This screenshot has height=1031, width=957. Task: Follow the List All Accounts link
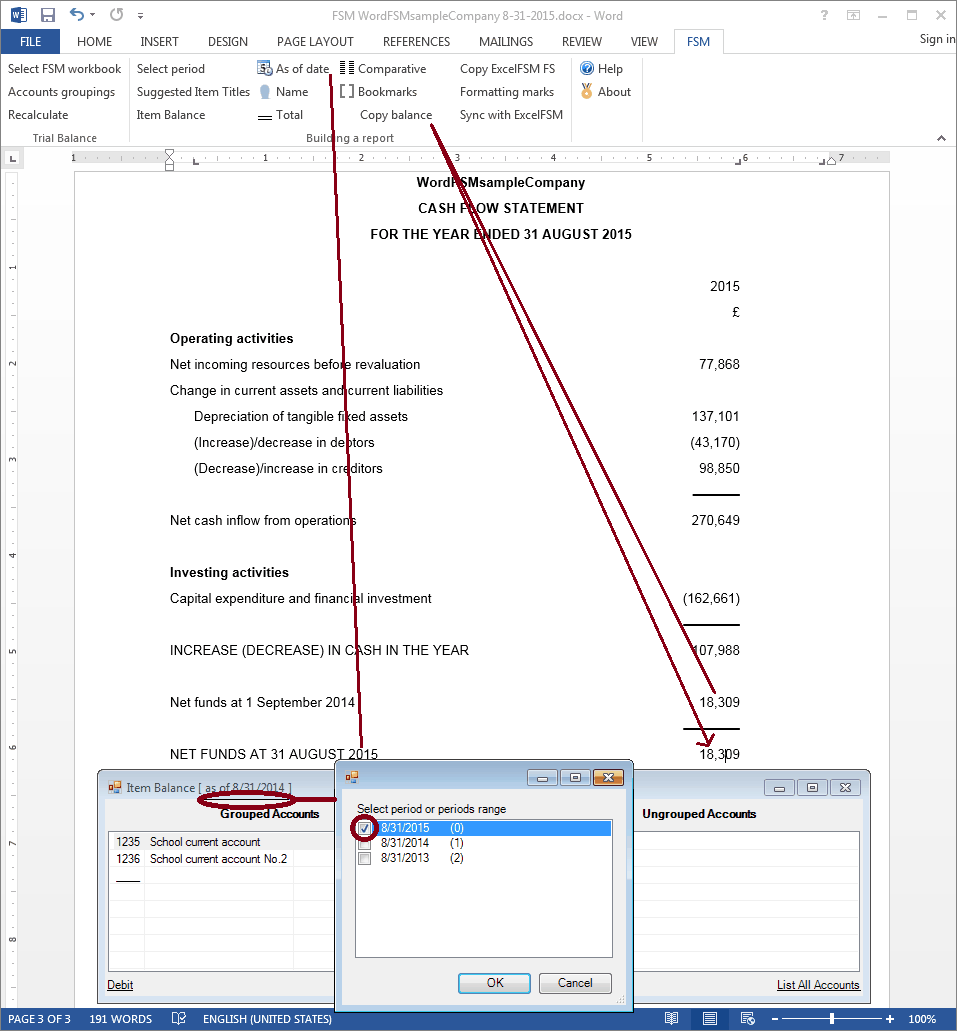pos(817,985)
